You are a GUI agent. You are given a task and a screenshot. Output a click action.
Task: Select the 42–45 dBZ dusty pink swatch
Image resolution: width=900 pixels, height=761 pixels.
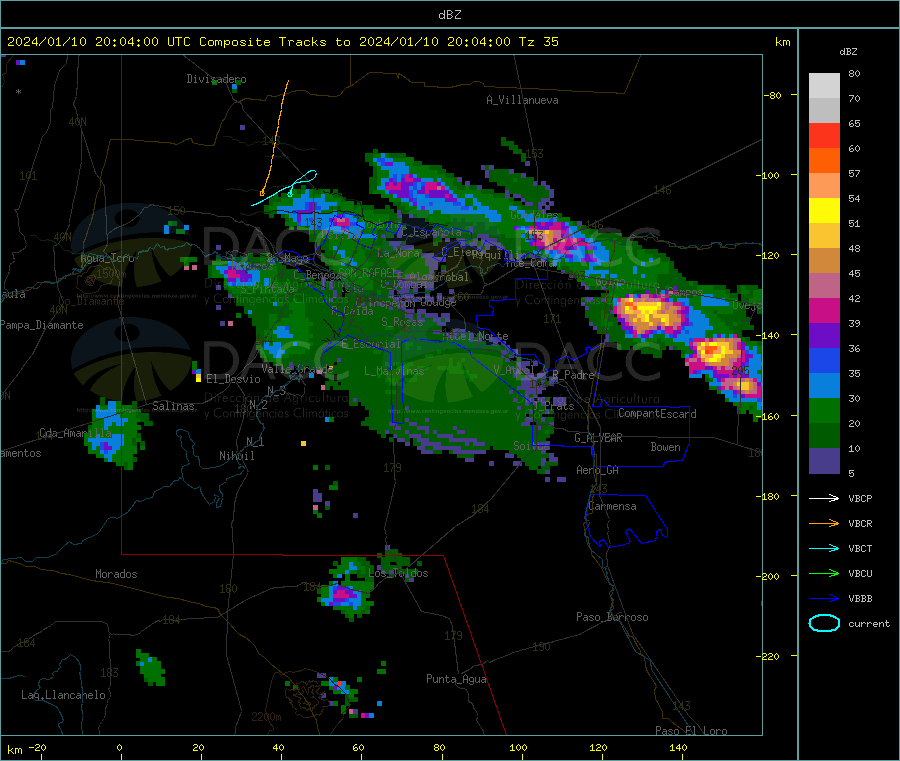click(824, 286)
